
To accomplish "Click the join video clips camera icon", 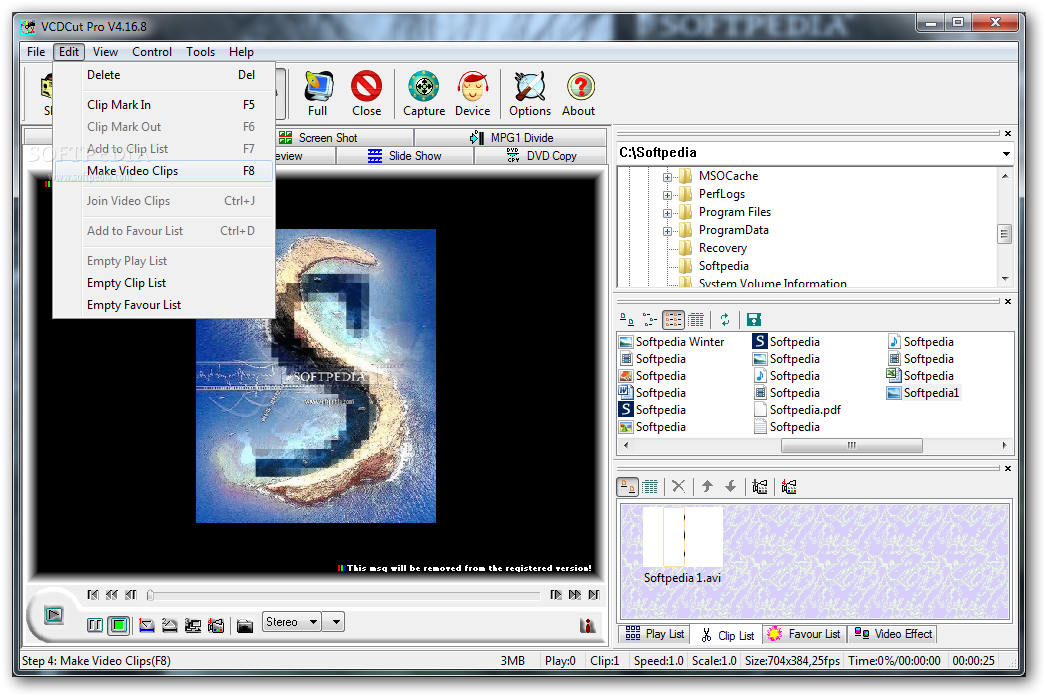I will point(760,486).
